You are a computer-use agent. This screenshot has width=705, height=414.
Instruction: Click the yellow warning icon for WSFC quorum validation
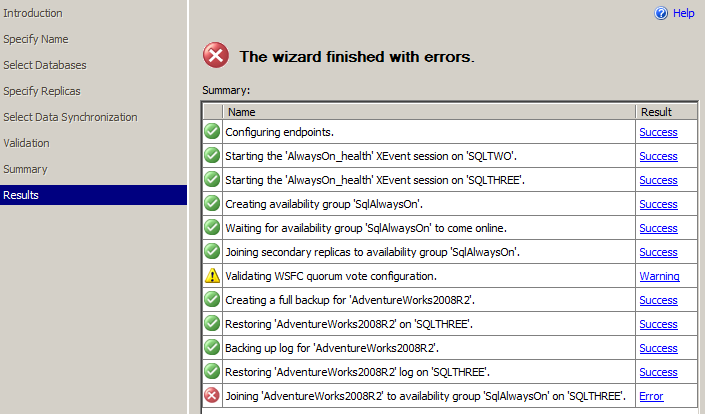[212, 276]
